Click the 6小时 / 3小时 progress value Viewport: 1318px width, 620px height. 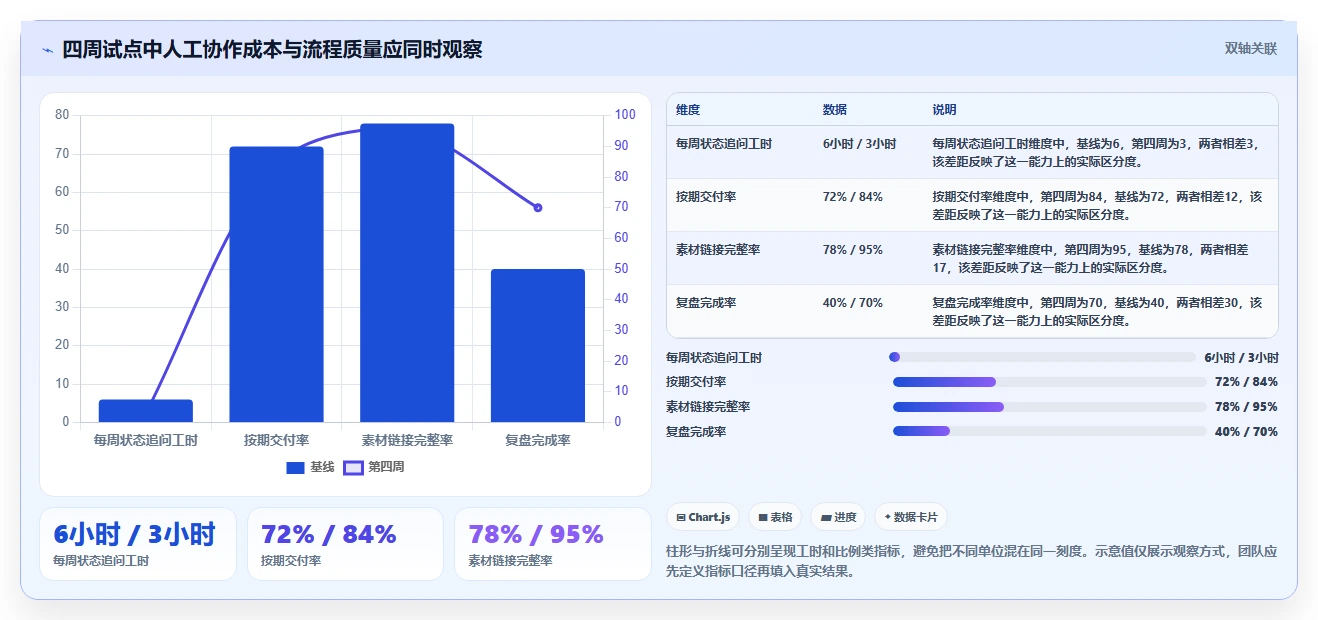click(x=1241, y=357)
